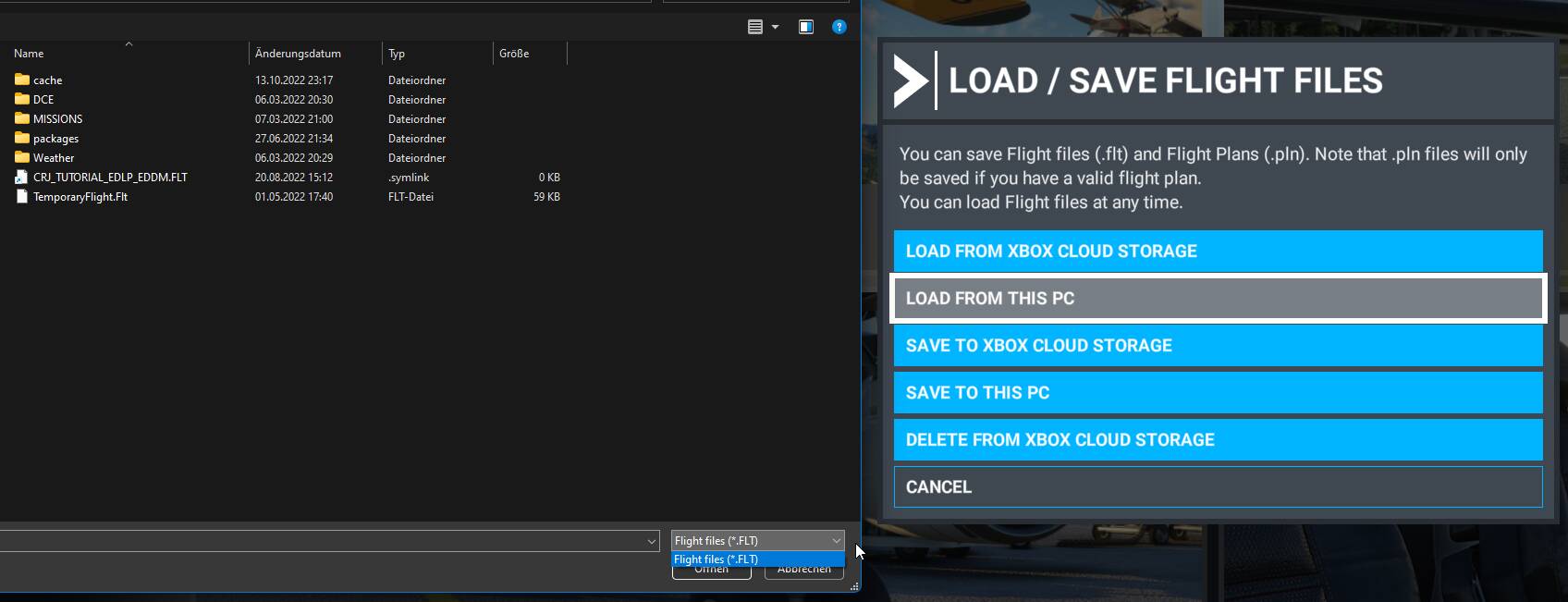This screenshot has height=602, width=1568.
Task: Cancel the Load / Save Flight Files dialog
Action: coord(1218,487)
